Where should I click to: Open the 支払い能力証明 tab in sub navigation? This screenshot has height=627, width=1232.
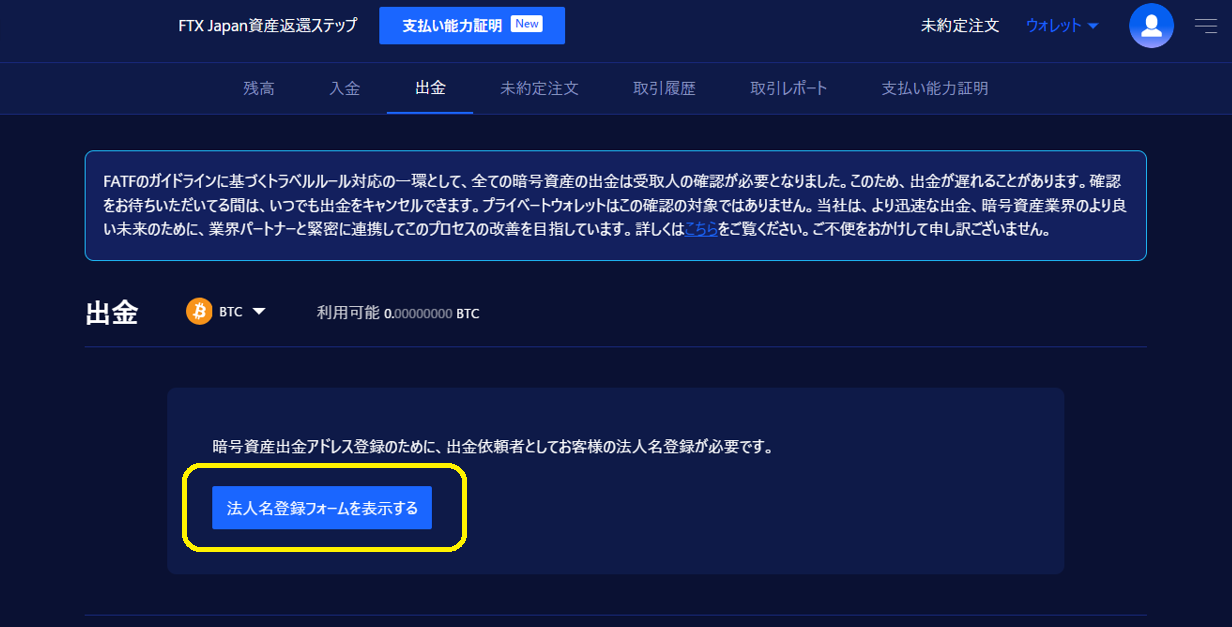tap(935, 88)
